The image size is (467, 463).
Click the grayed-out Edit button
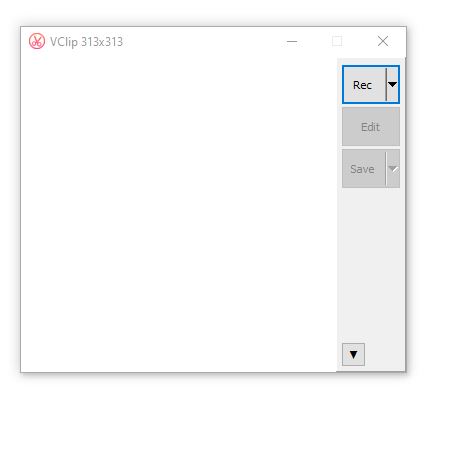(371, 127)
